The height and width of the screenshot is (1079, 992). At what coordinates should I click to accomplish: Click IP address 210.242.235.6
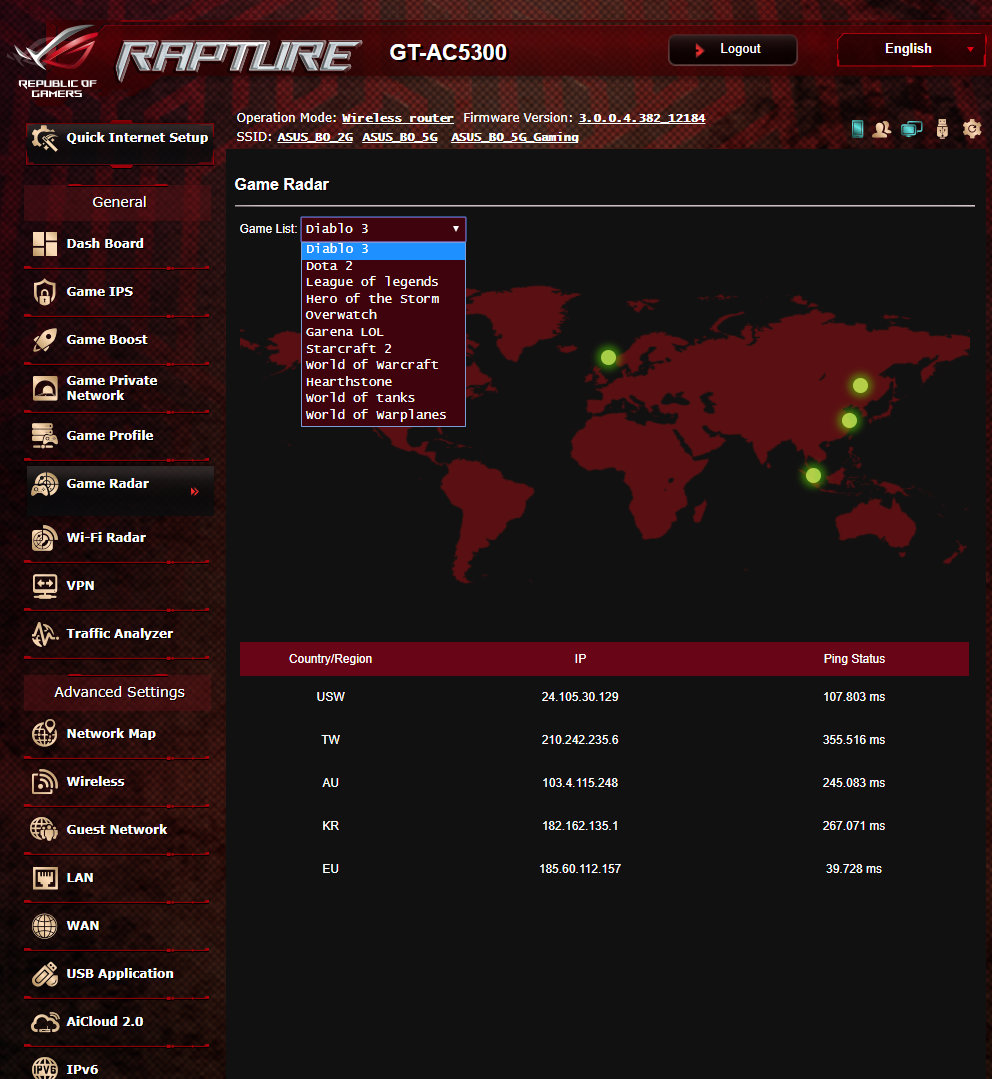point(580,740)
